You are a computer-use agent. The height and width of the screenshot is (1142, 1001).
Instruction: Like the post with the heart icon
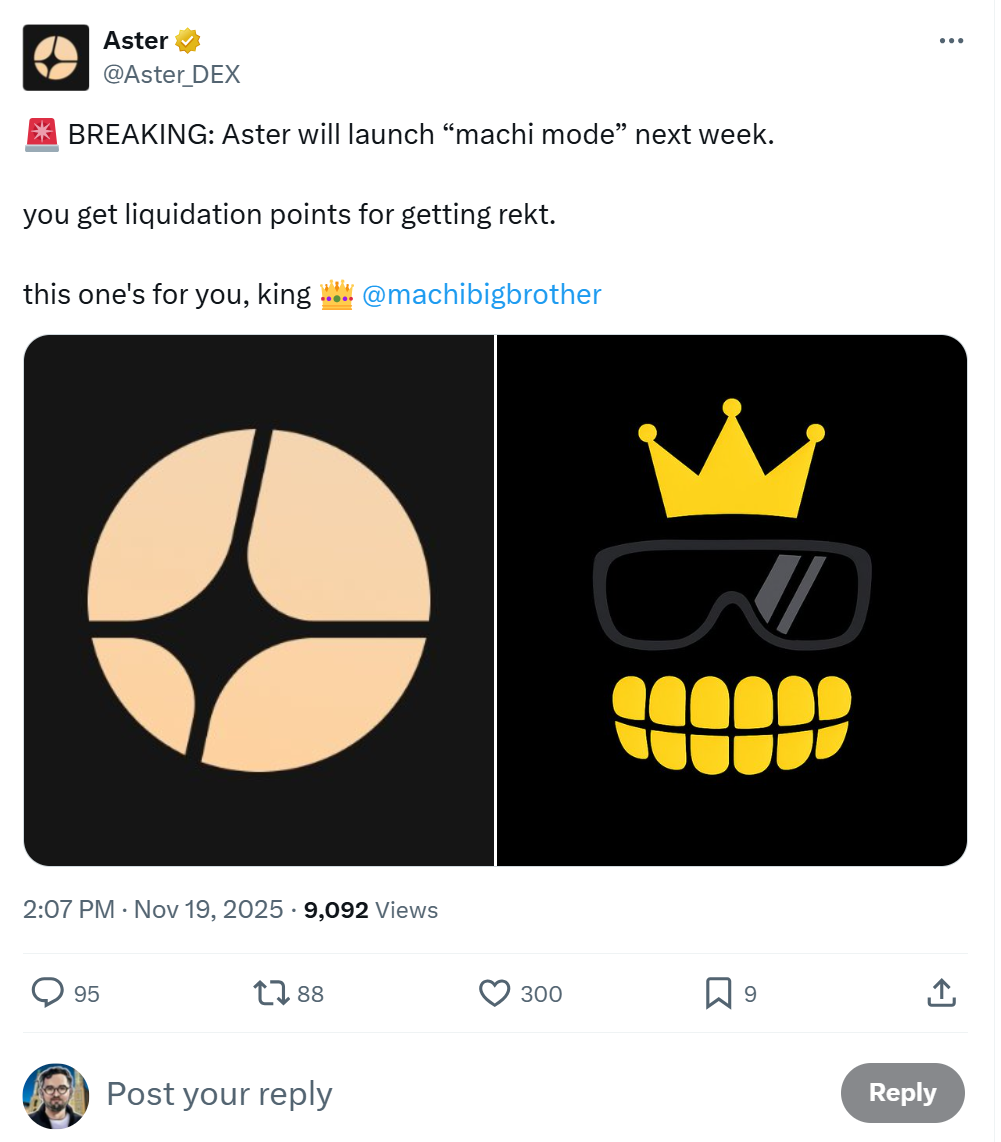click(x=495, y=993)
